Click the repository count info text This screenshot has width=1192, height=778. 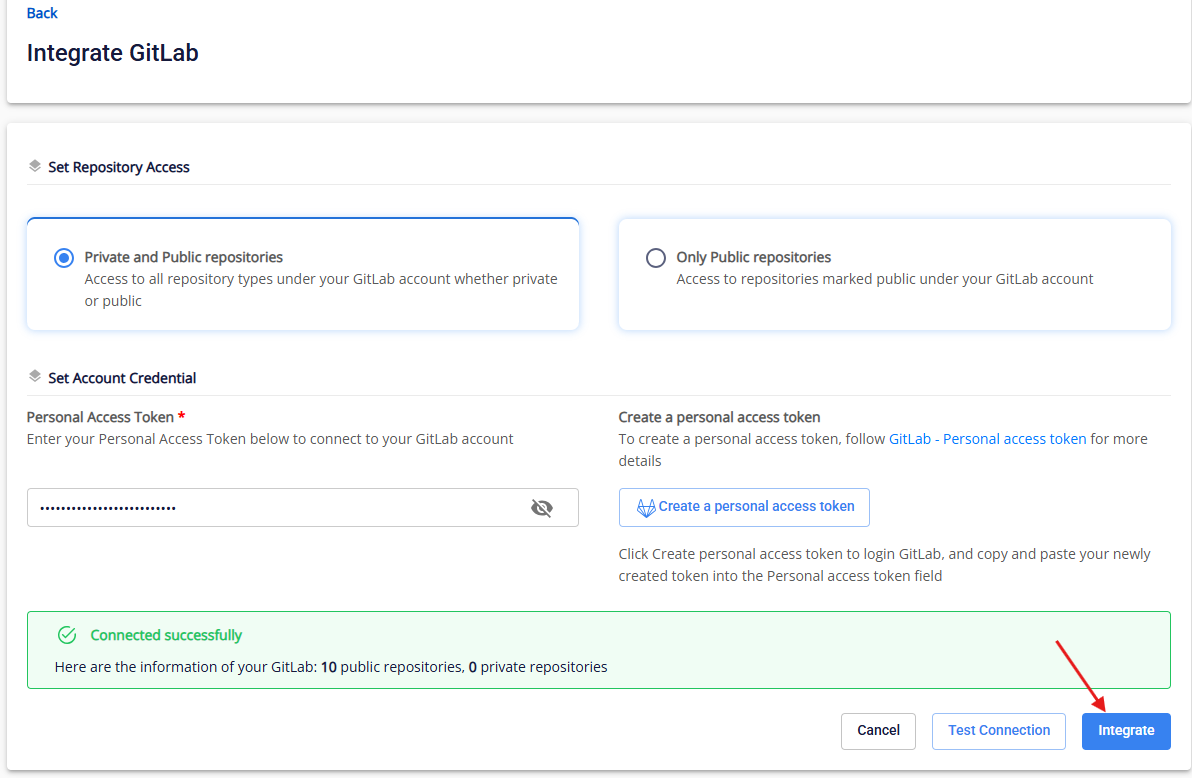coord(330,667)
